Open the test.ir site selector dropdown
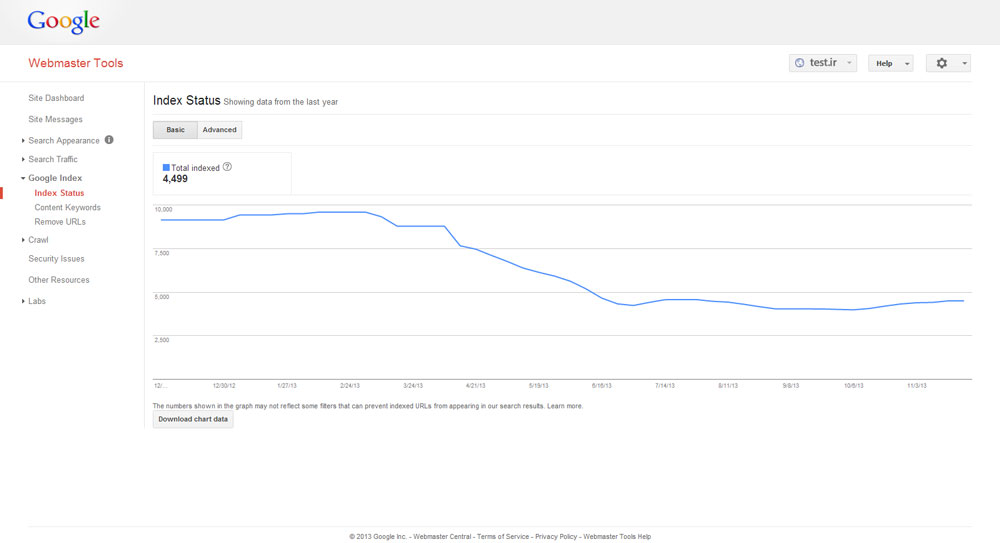 tap(823, 63)
